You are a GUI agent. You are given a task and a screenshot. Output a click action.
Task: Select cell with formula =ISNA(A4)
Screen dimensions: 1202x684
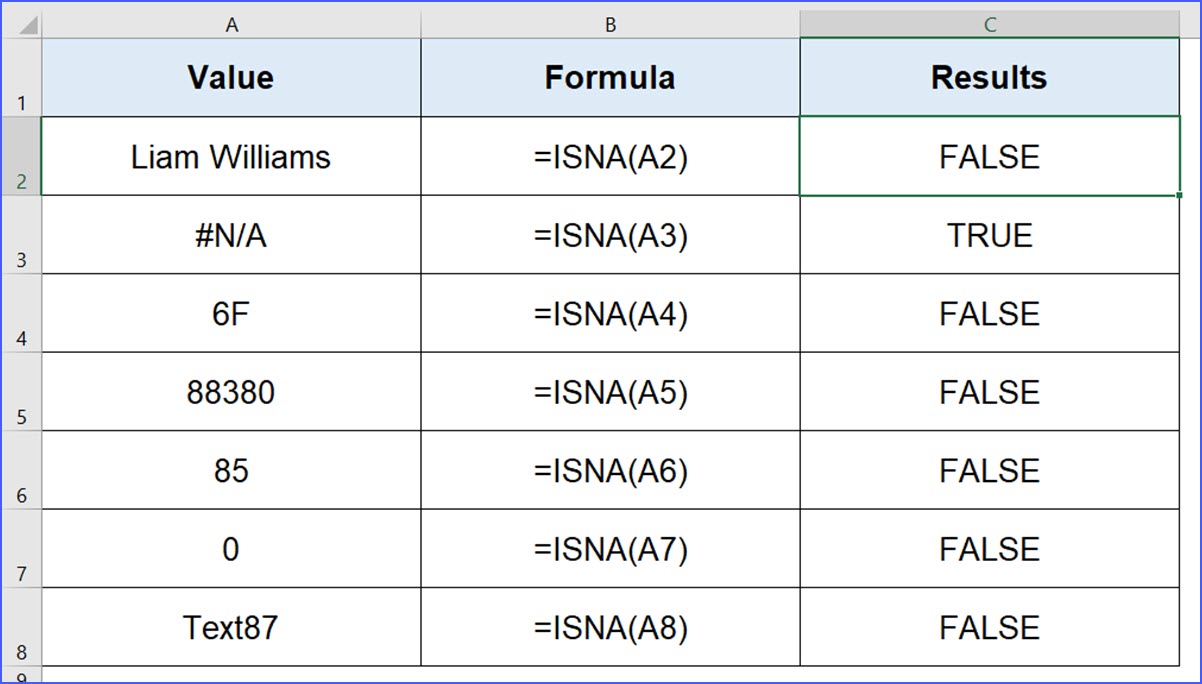[x=610, y=313]
